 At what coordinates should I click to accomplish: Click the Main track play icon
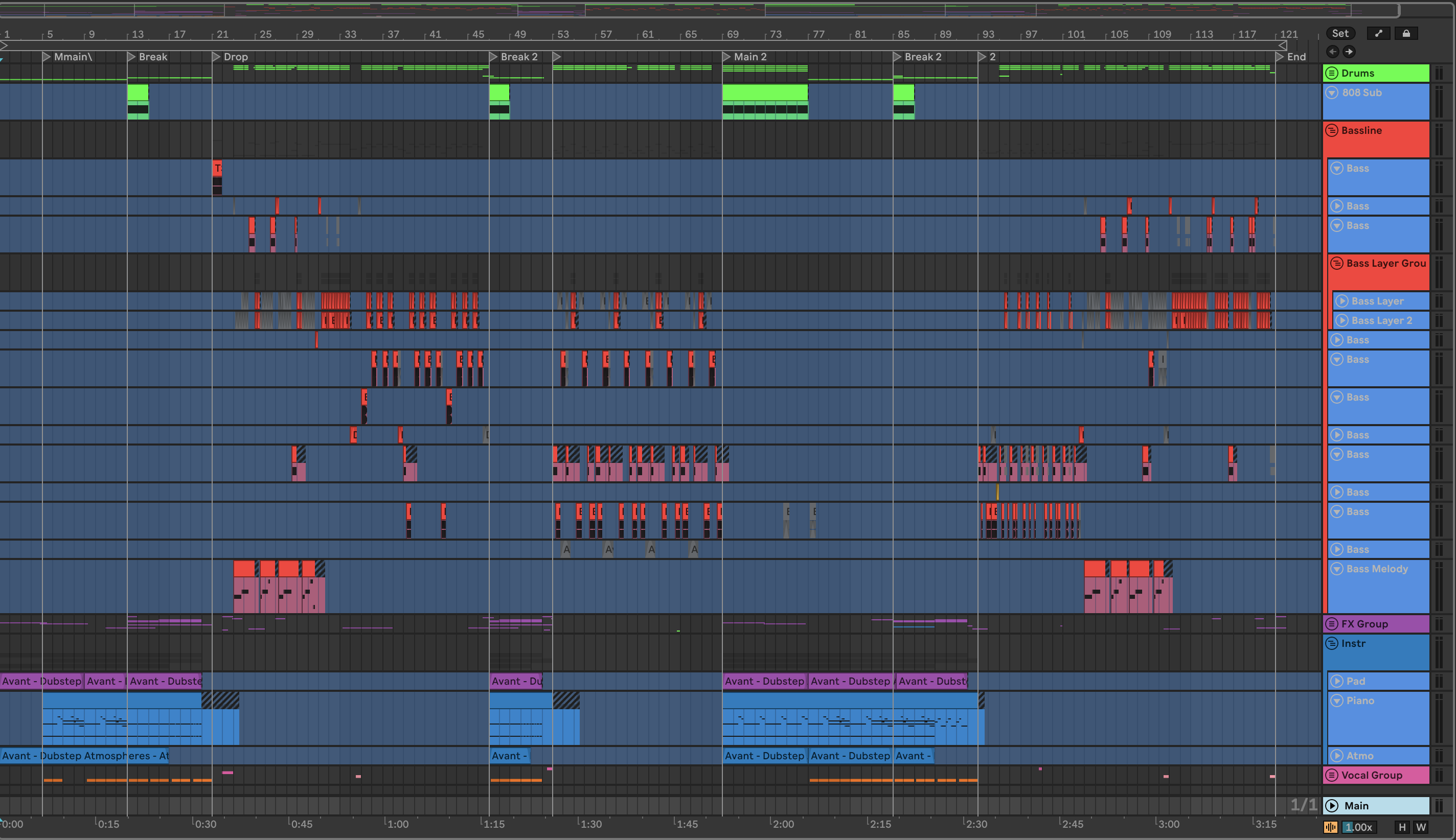click(x=1332, y=805)
